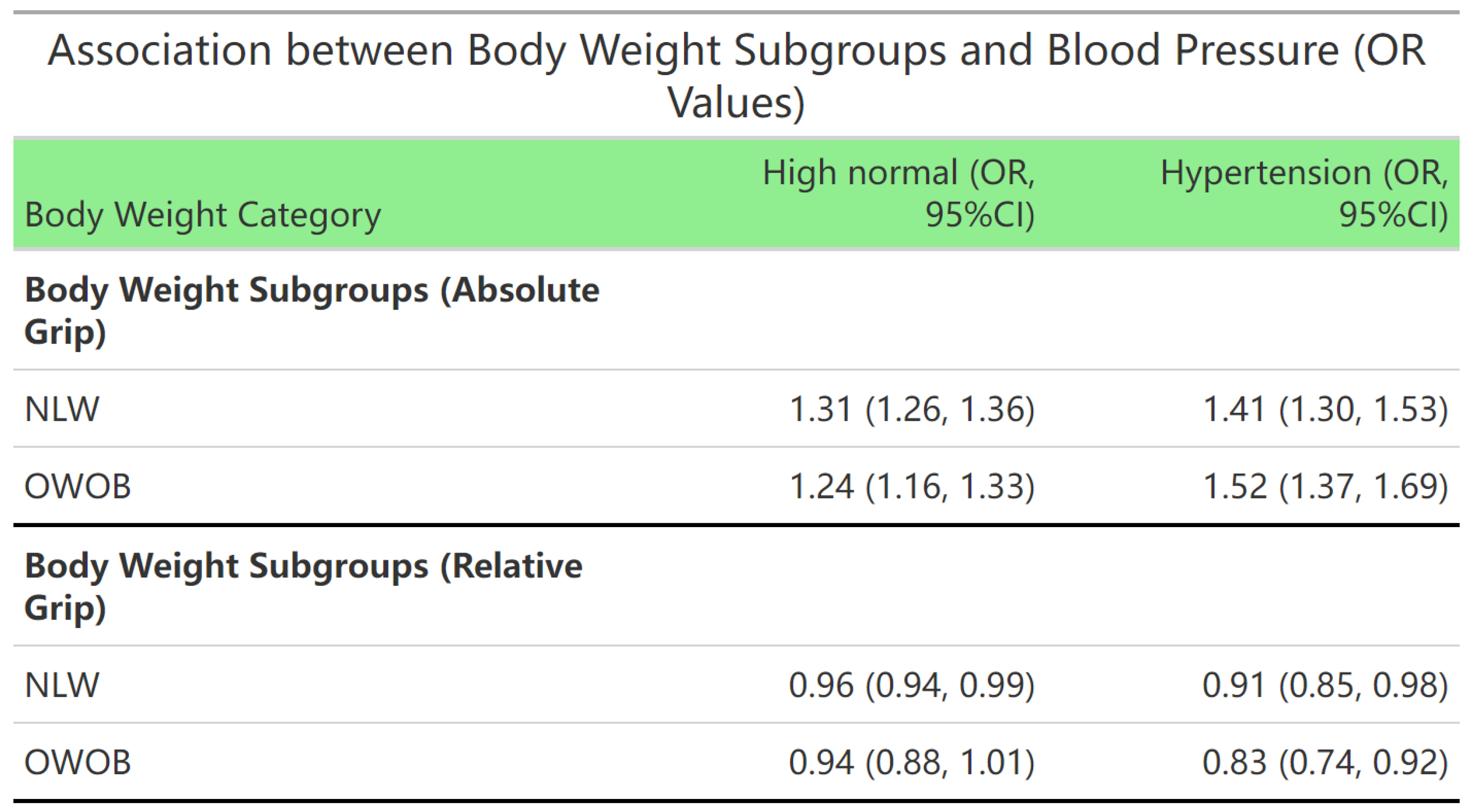This screenshot has height=812, width=1469.
Task: Click the Body Weight Category column header
Action: click(x=202, y=215)
